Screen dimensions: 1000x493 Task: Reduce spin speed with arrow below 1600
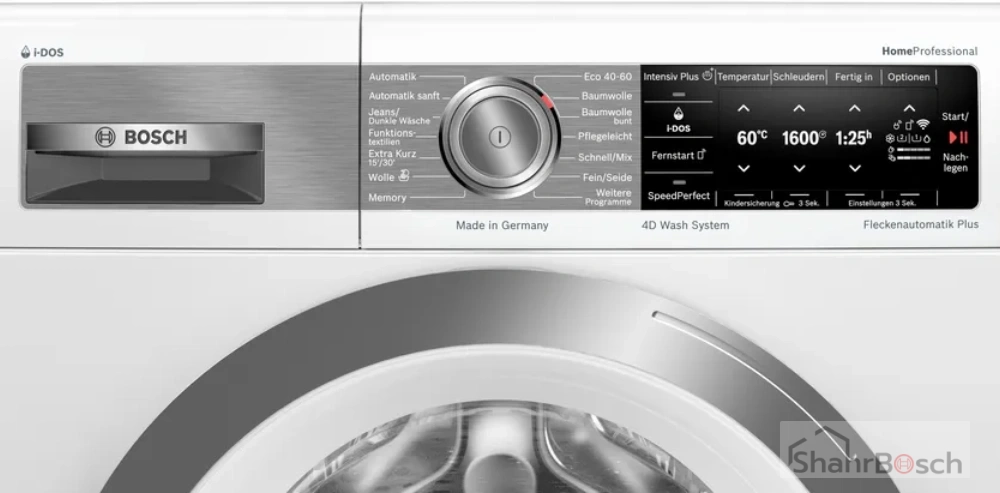point(799,168)
